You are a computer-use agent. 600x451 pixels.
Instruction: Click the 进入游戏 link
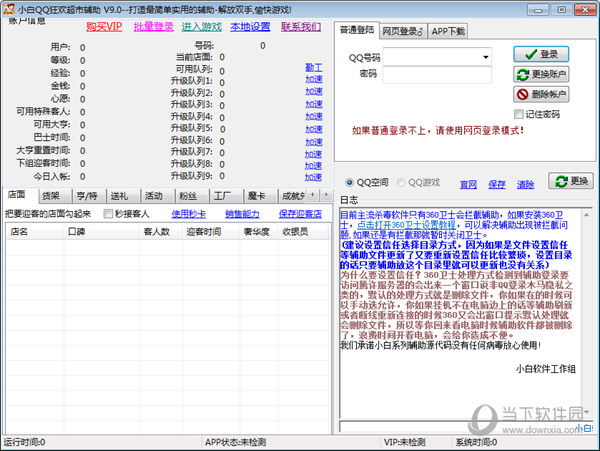coord(202,26)
